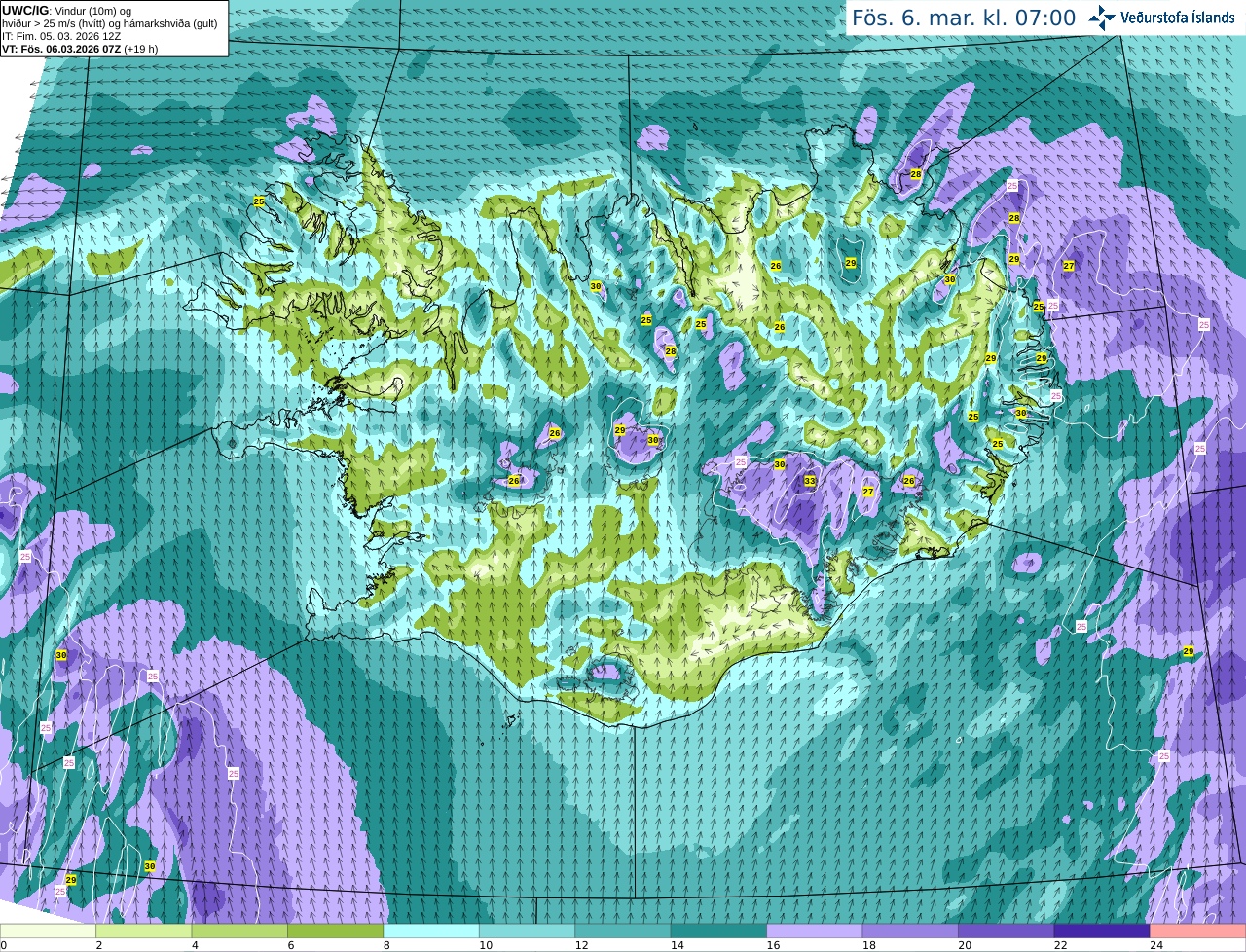The image size is (1246, 952).
Task: Click the legend scale tick label '8'
Action: click(x=386, y=945)
